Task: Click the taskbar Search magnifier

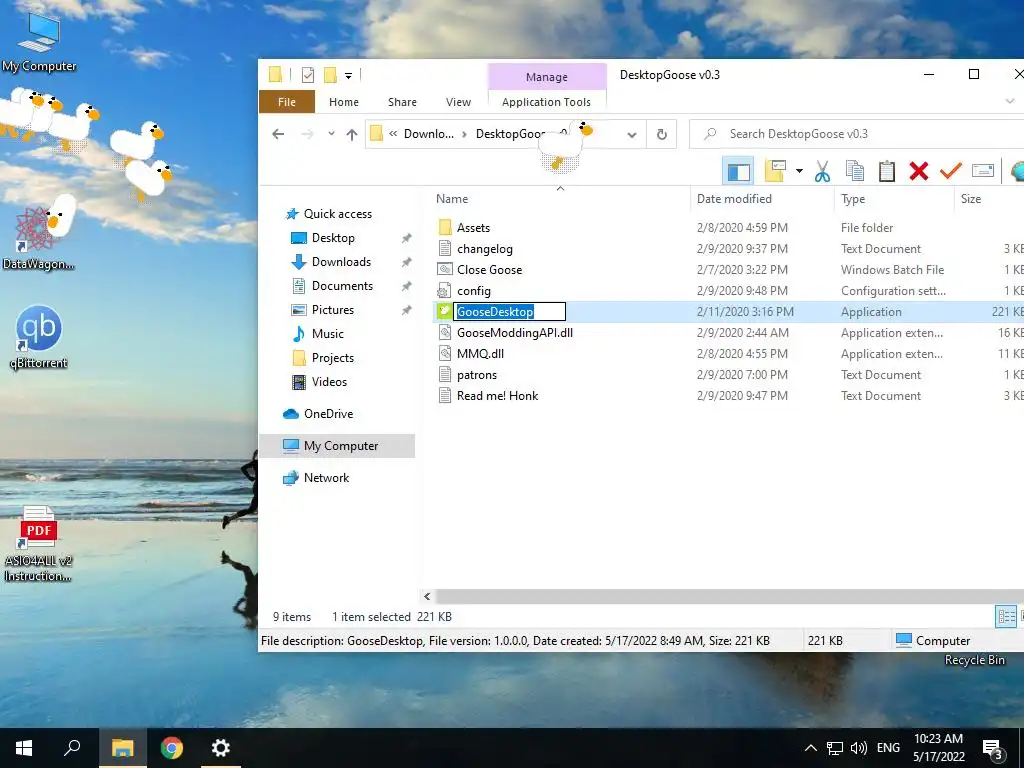Action: (x=72, y=748)
